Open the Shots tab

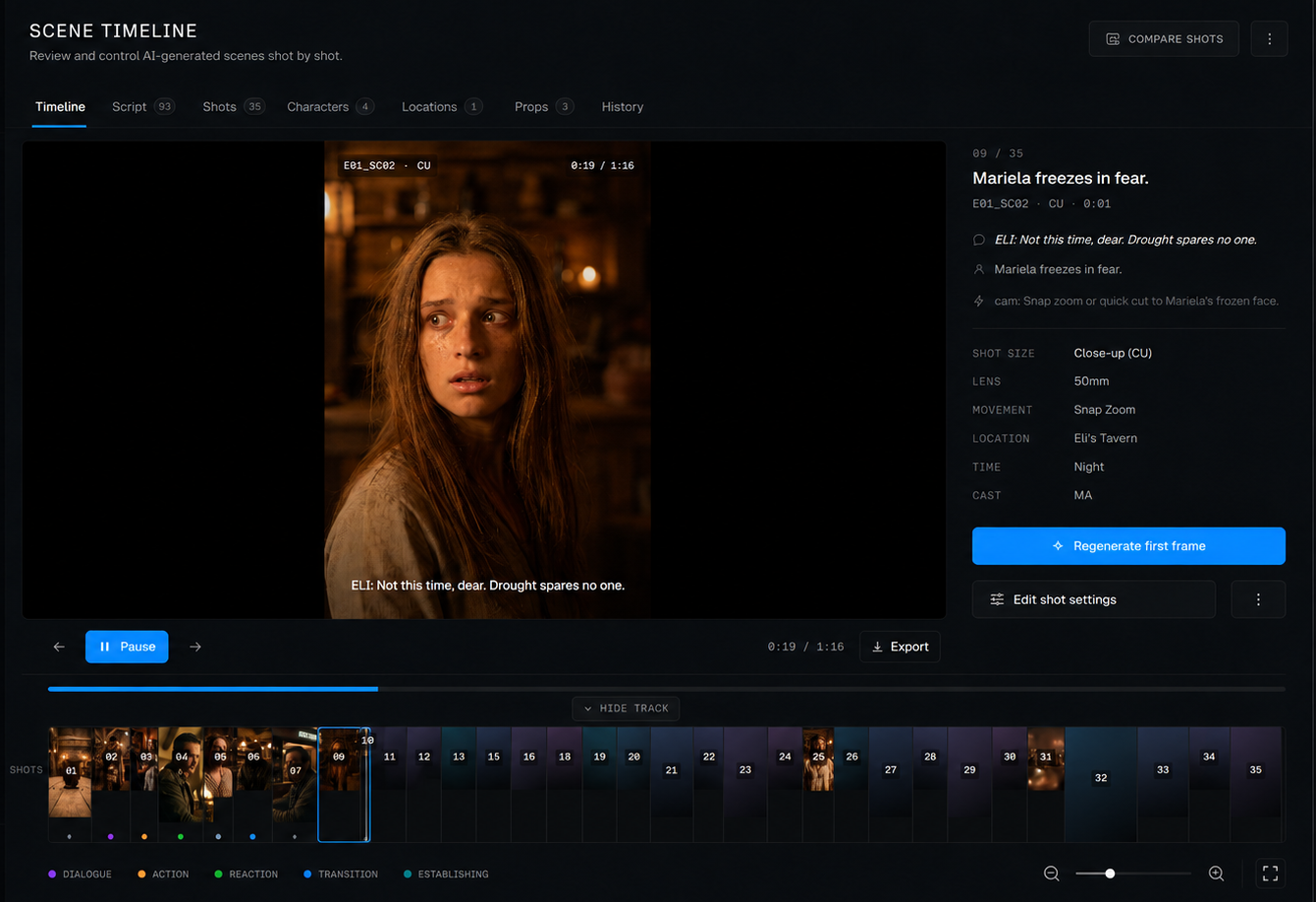pyautogui.click(x=234, y=107)
